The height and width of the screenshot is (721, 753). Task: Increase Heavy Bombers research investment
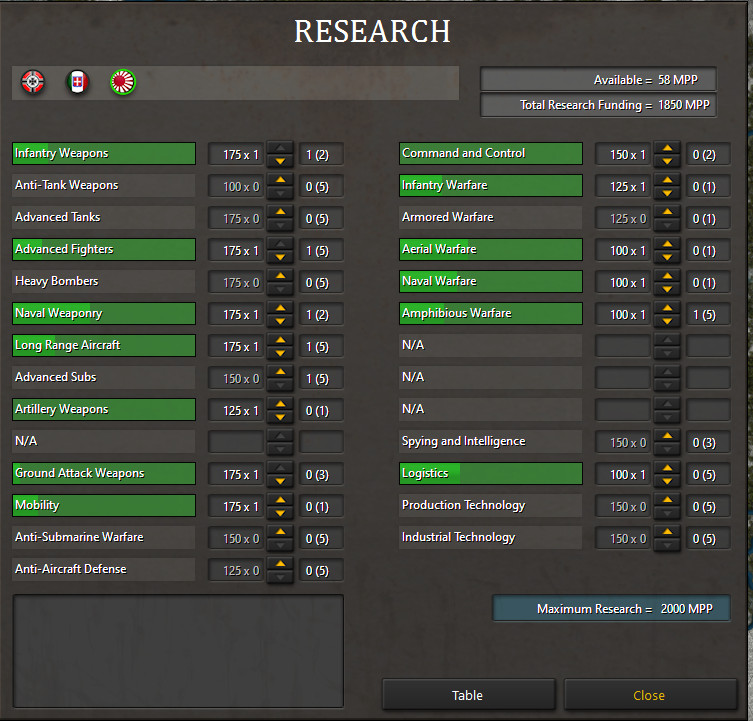point(280,276)
